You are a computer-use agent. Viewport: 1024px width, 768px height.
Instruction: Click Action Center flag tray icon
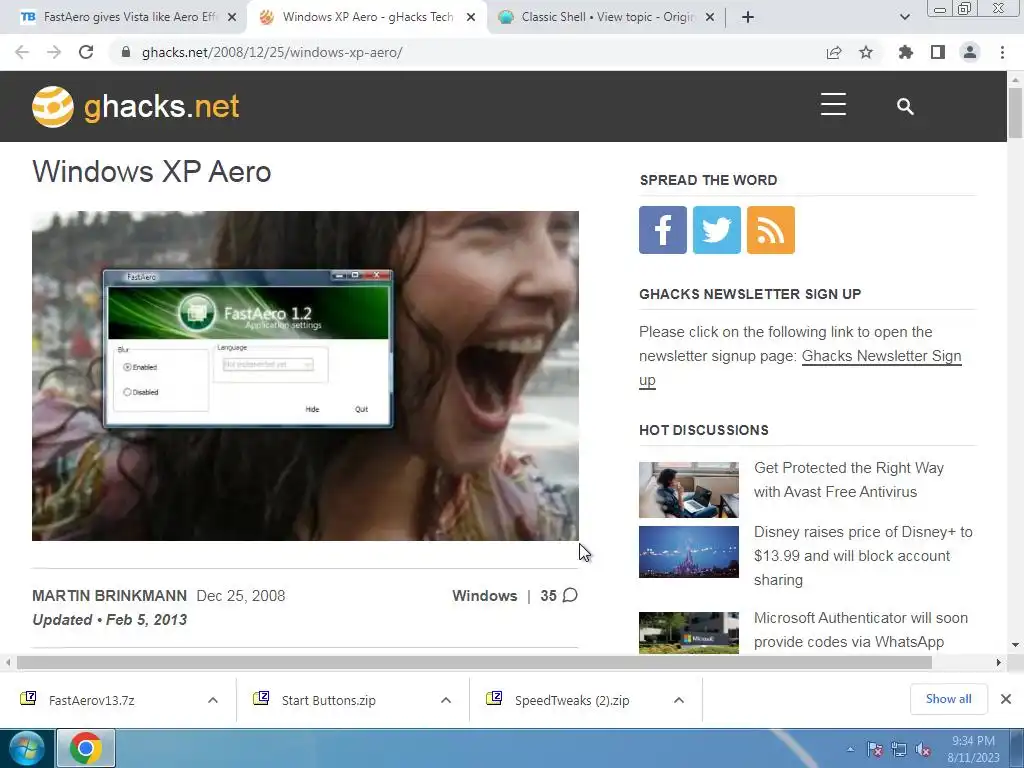874,750
